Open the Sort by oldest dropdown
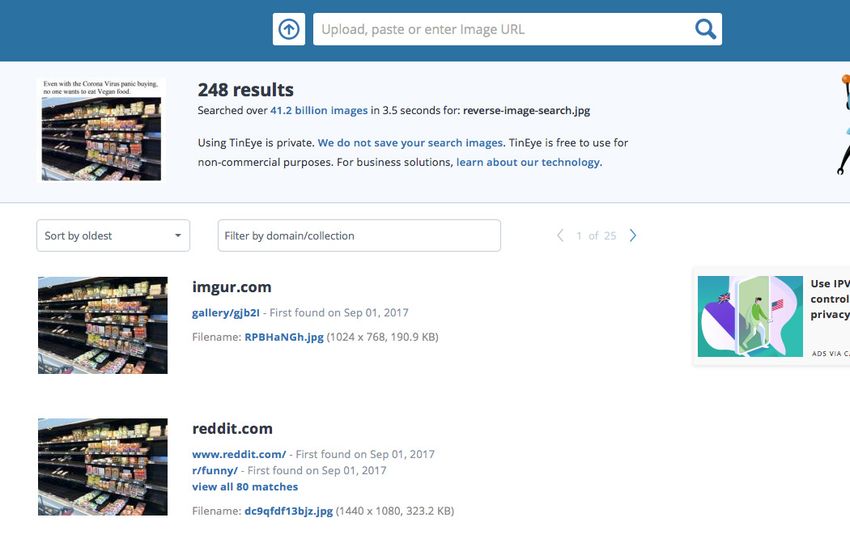This screenshot has width=850, height=539. click(x=113, y=235)
